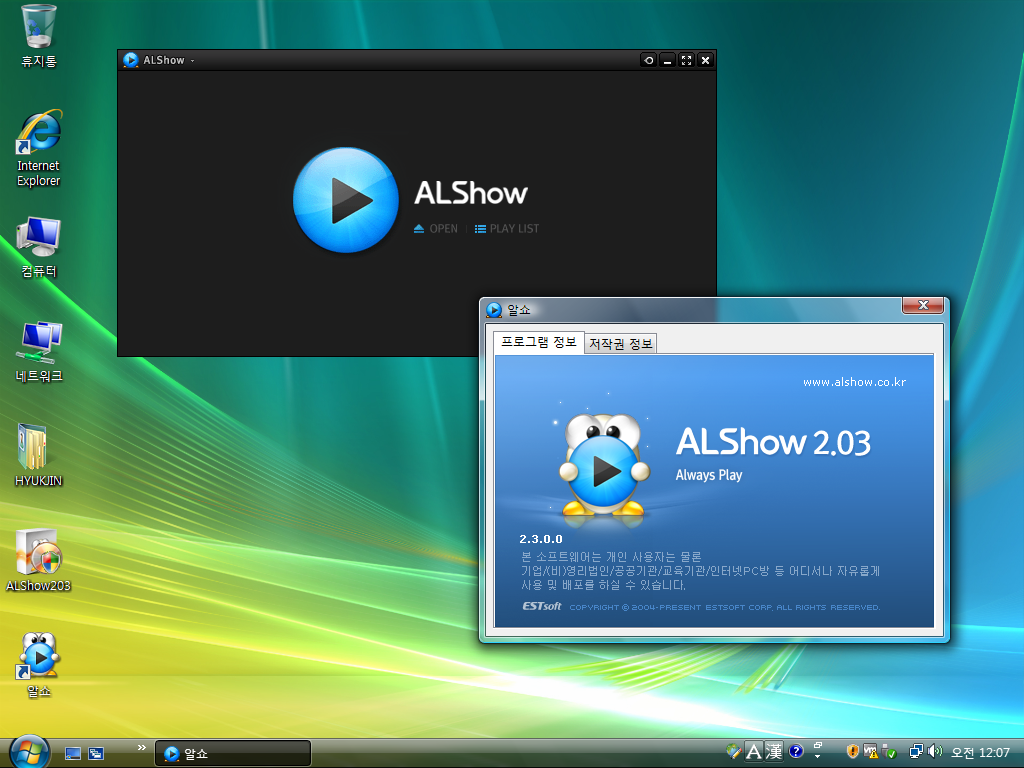Toggle the 漢 Hanja conversion button

774,752
